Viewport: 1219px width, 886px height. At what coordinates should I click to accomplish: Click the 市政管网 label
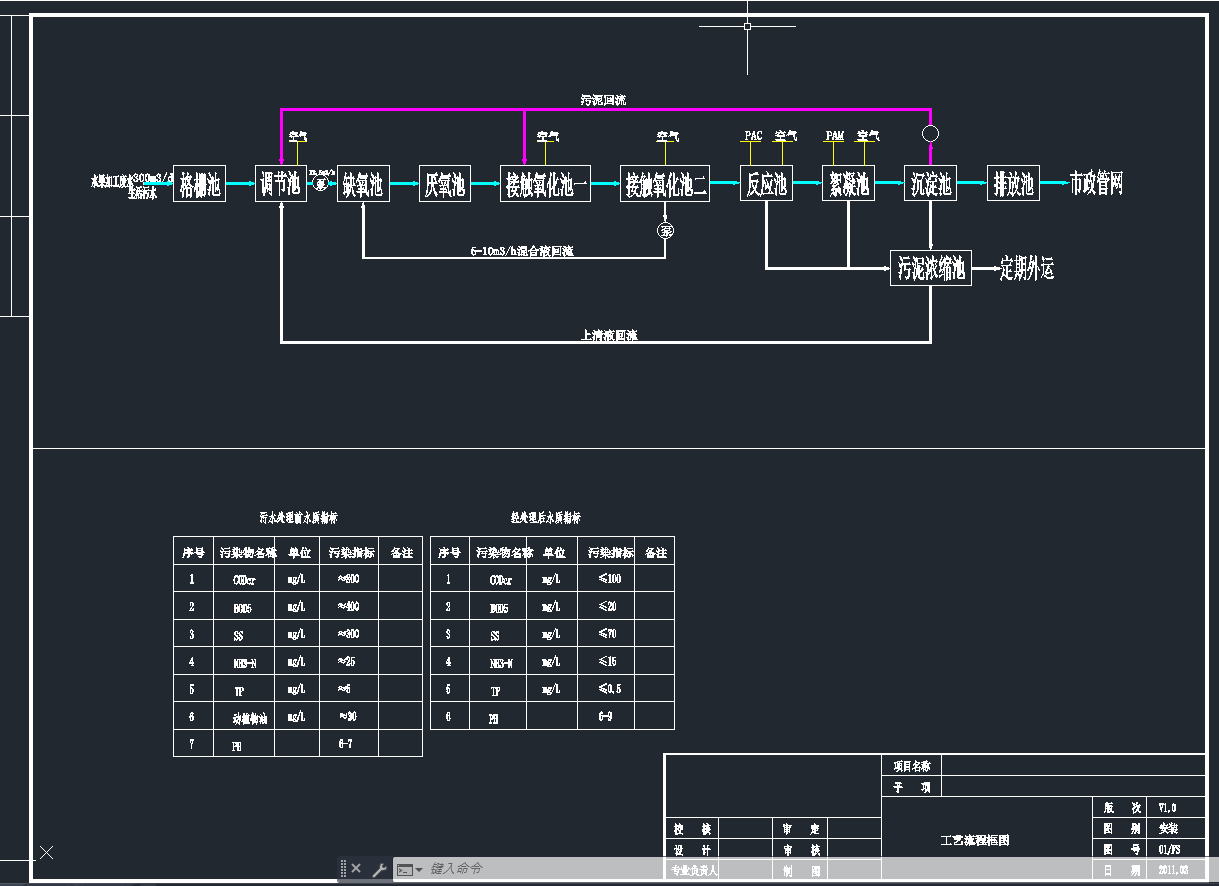pos(1096,183)
